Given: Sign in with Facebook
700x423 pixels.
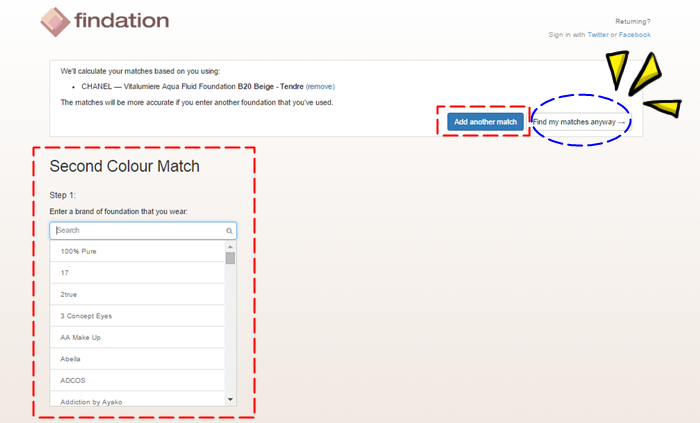Looking at the screenshot, I should [x=634, y=35].
